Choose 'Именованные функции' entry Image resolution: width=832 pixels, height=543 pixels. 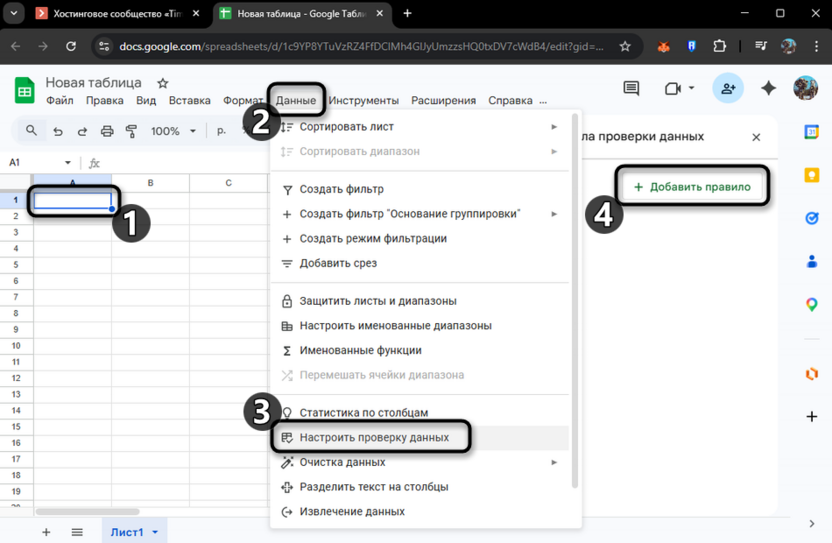420,350
